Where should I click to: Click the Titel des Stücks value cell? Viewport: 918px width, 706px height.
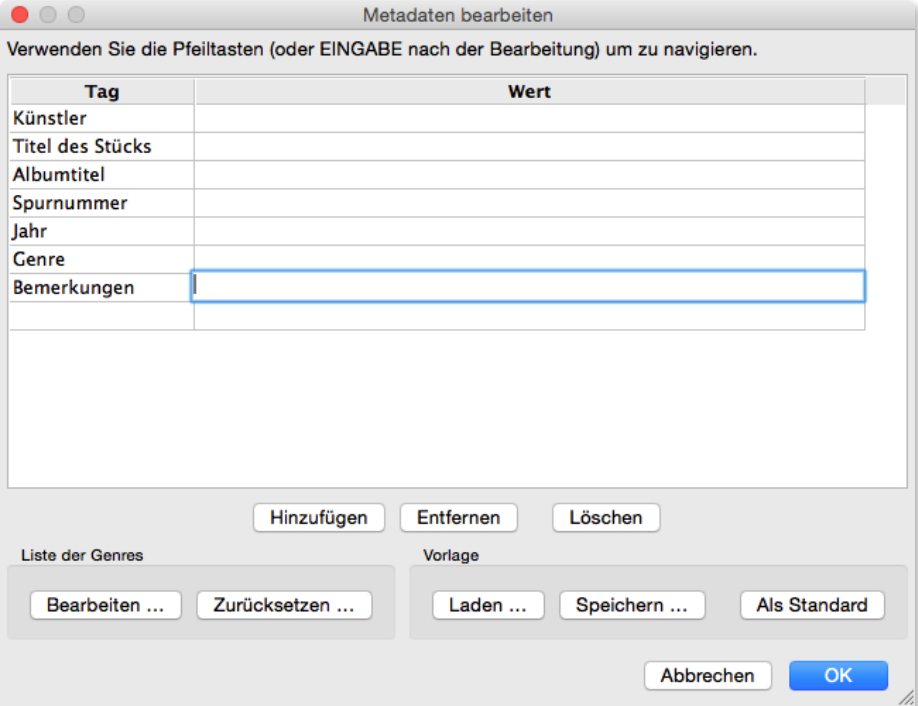tap(529, 147)
